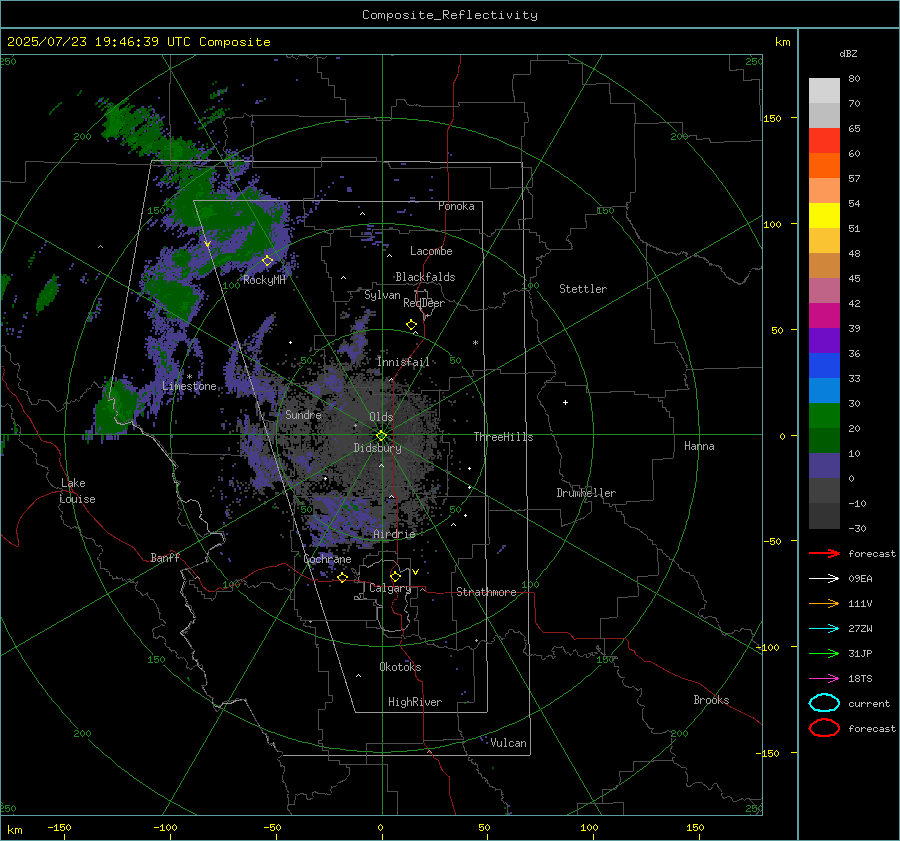Select the cyan 'current' ellipse legend icon
This screenshot has height=841, width=900.
pos(824,703)
